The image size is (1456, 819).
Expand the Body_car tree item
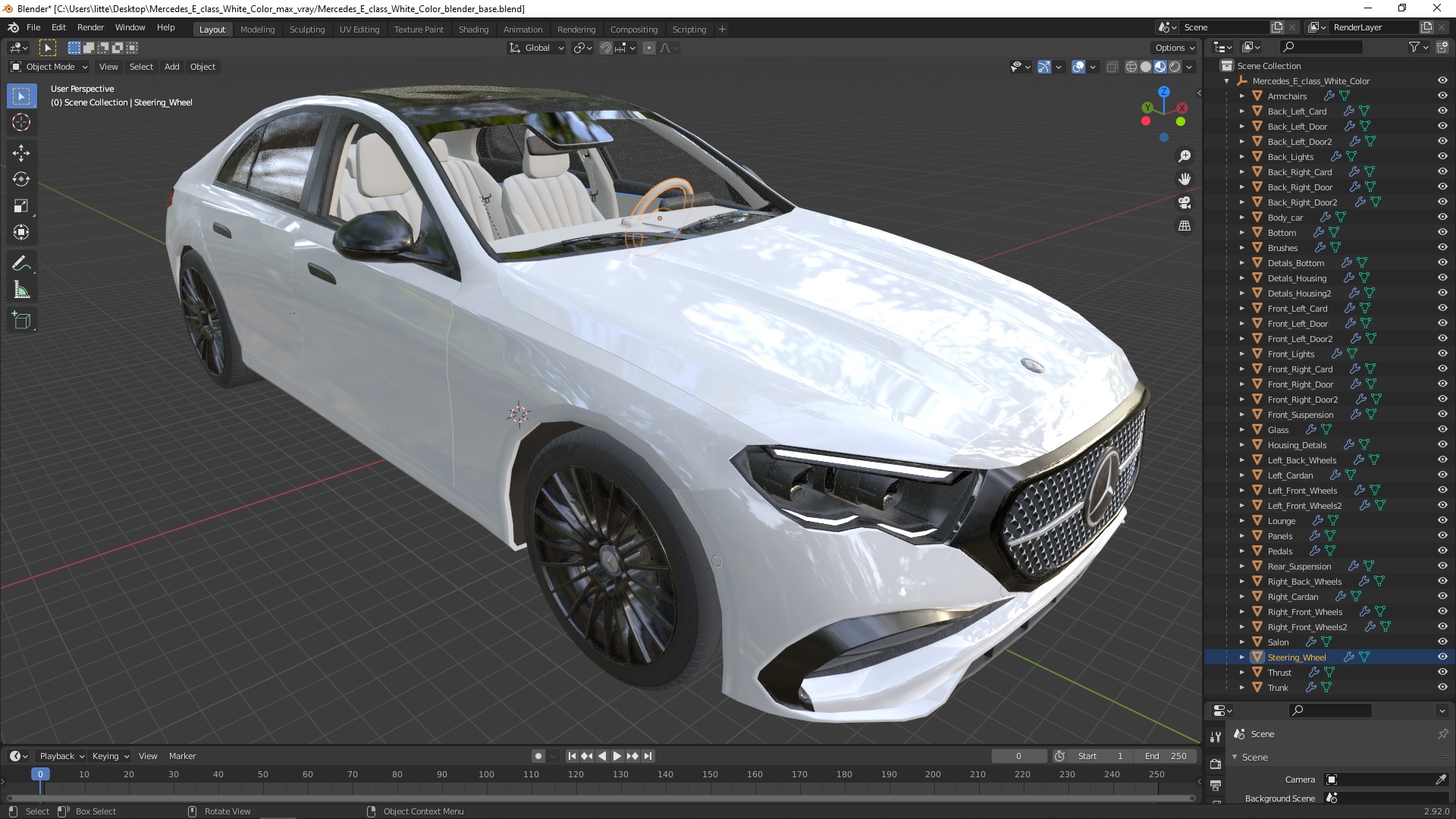1242,218
